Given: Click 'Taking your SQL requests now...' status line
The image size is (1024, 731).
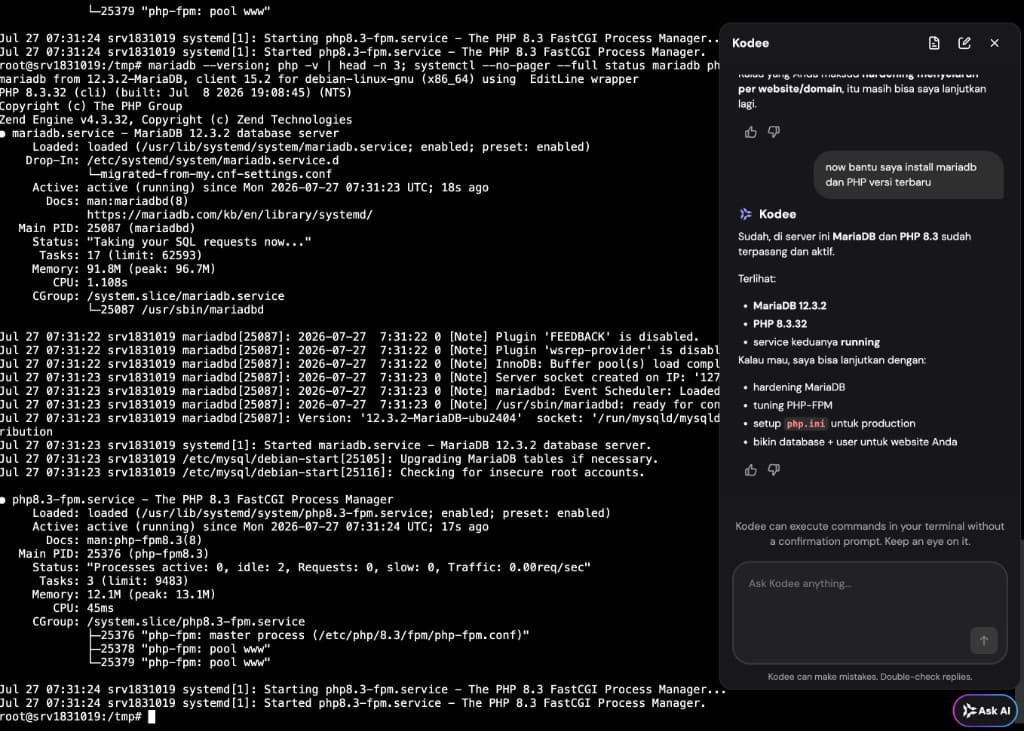Looking at the screenshot, I should (x=172, y=242).
